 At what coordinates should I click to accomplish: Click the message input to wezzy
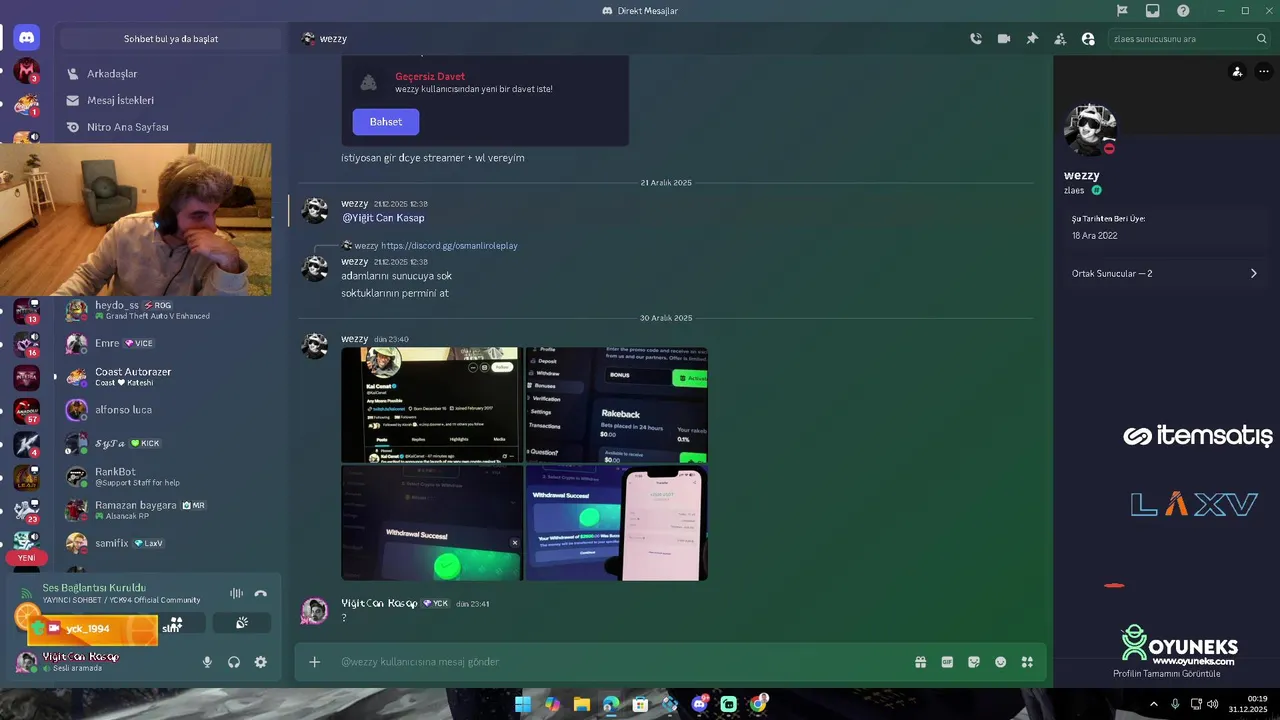click(x=620, y=662)
